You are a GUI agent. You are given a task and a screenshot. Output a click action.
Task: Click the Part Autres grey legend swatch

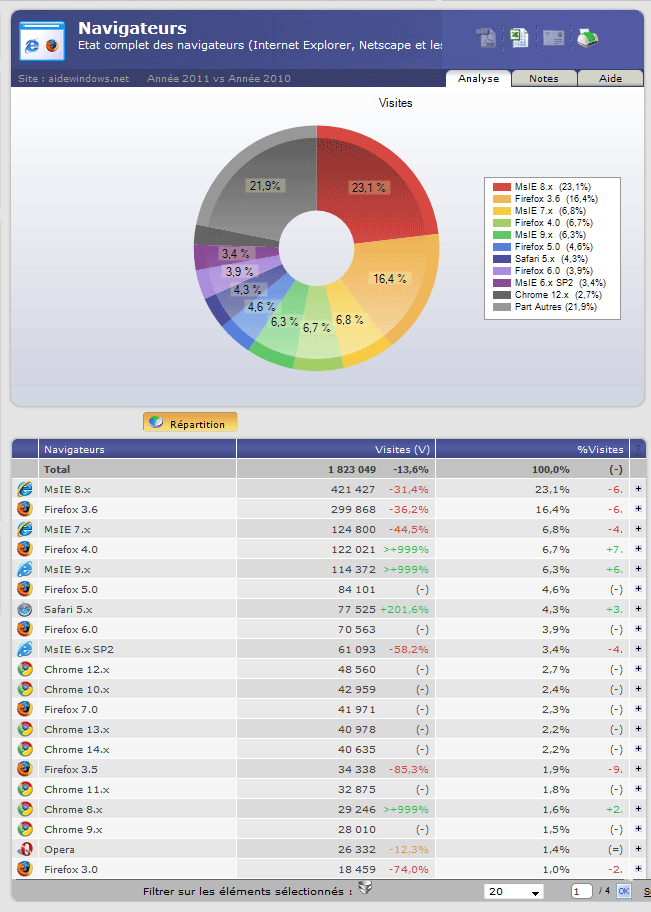tap(501, 307)
